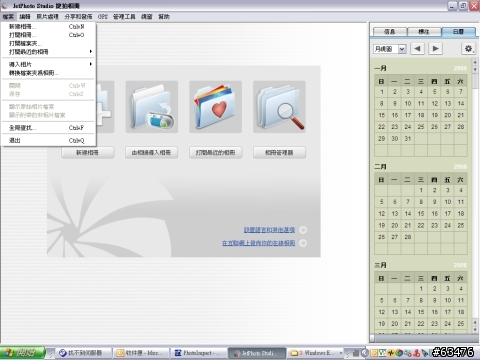Click the import-from-camera folder icon
The width and height of the screenshot is (480, 360).
[x=152, y=107]
